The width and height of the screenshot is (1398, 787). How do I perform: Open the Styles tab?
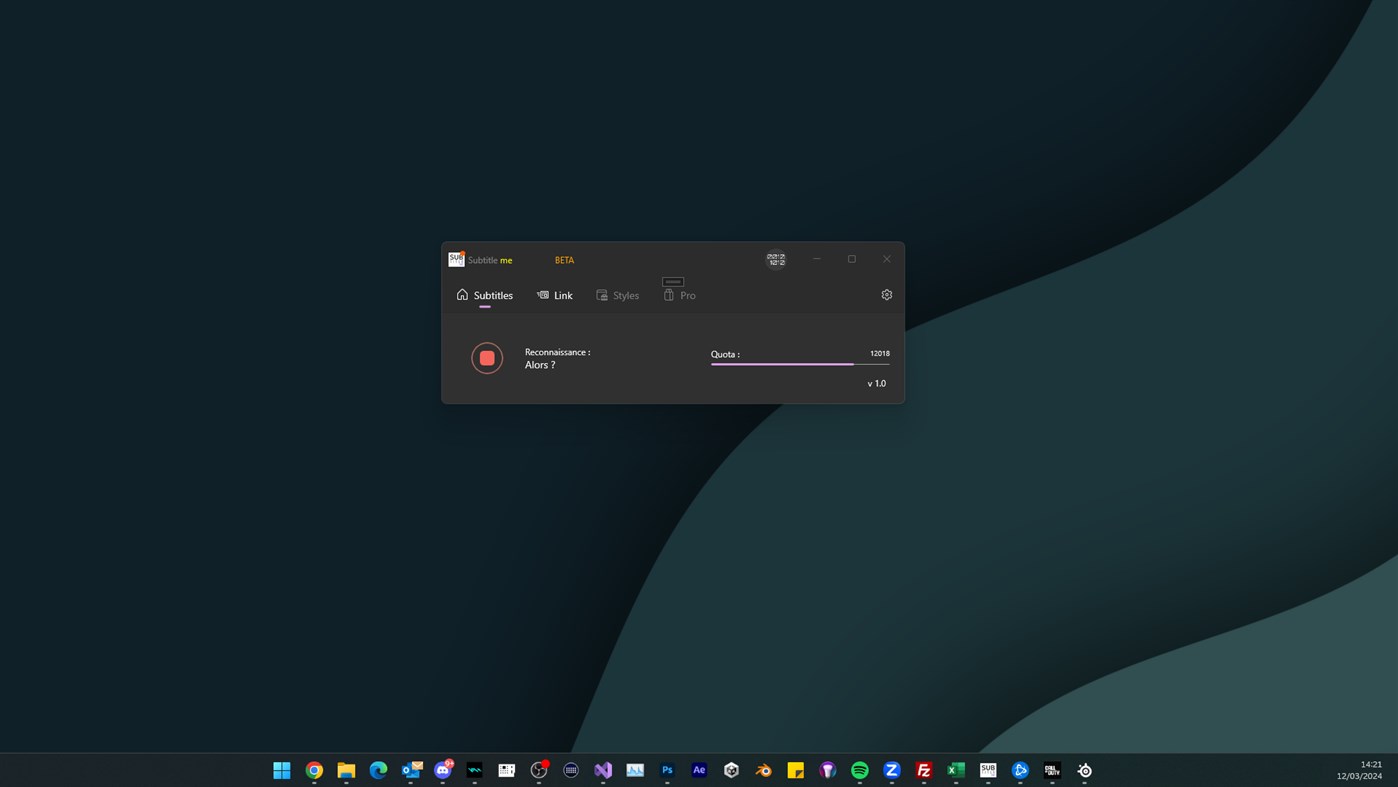click(x=624, y=295)
